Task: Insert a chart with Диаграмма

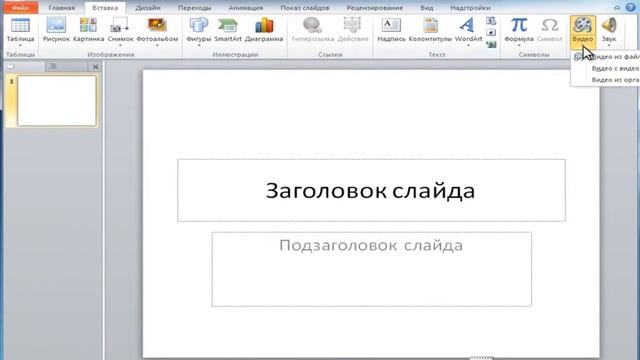Action: 264,26
